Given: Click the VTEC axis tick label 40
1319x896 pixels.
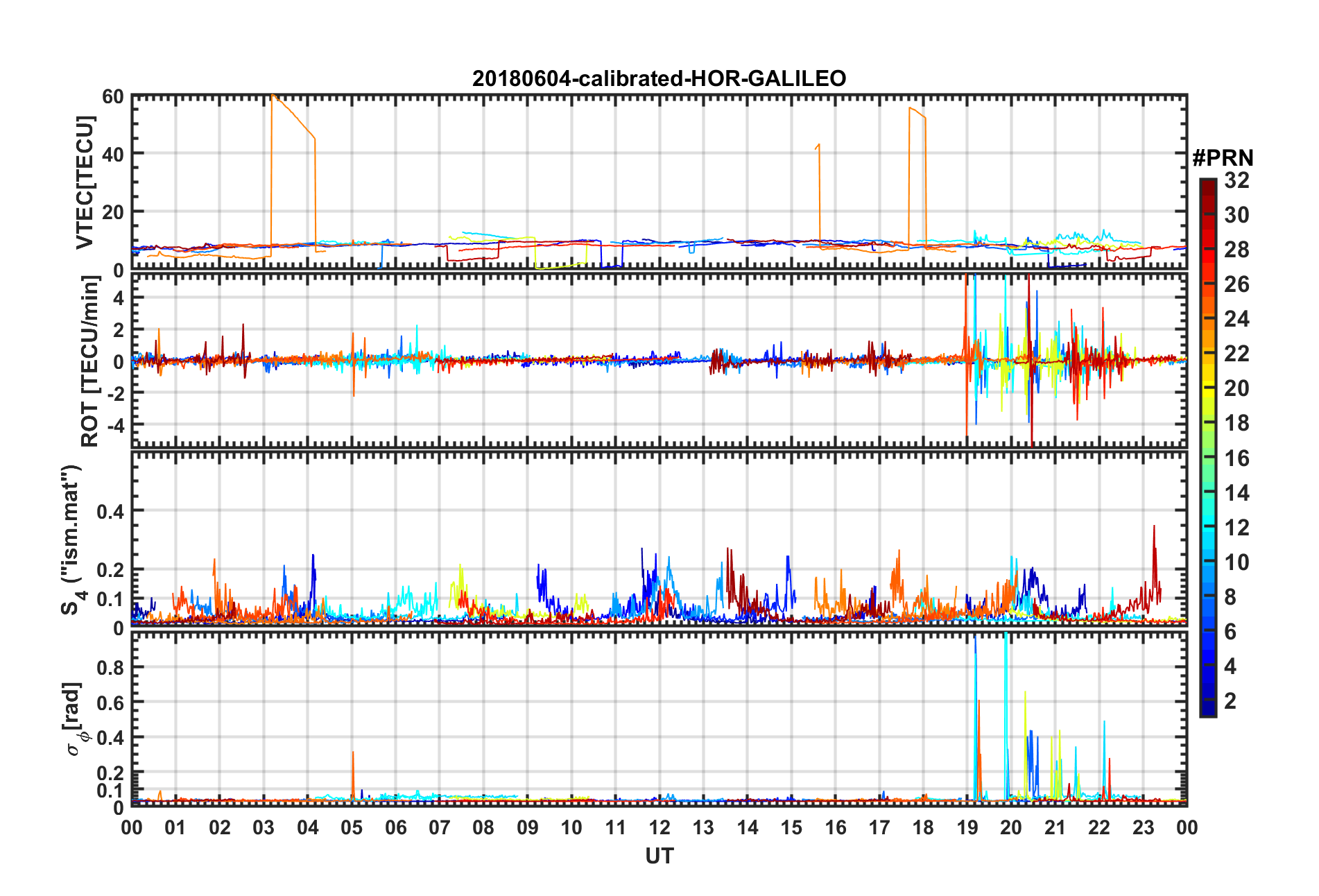Looking at the screenshot, I should [x=113, y=155].
